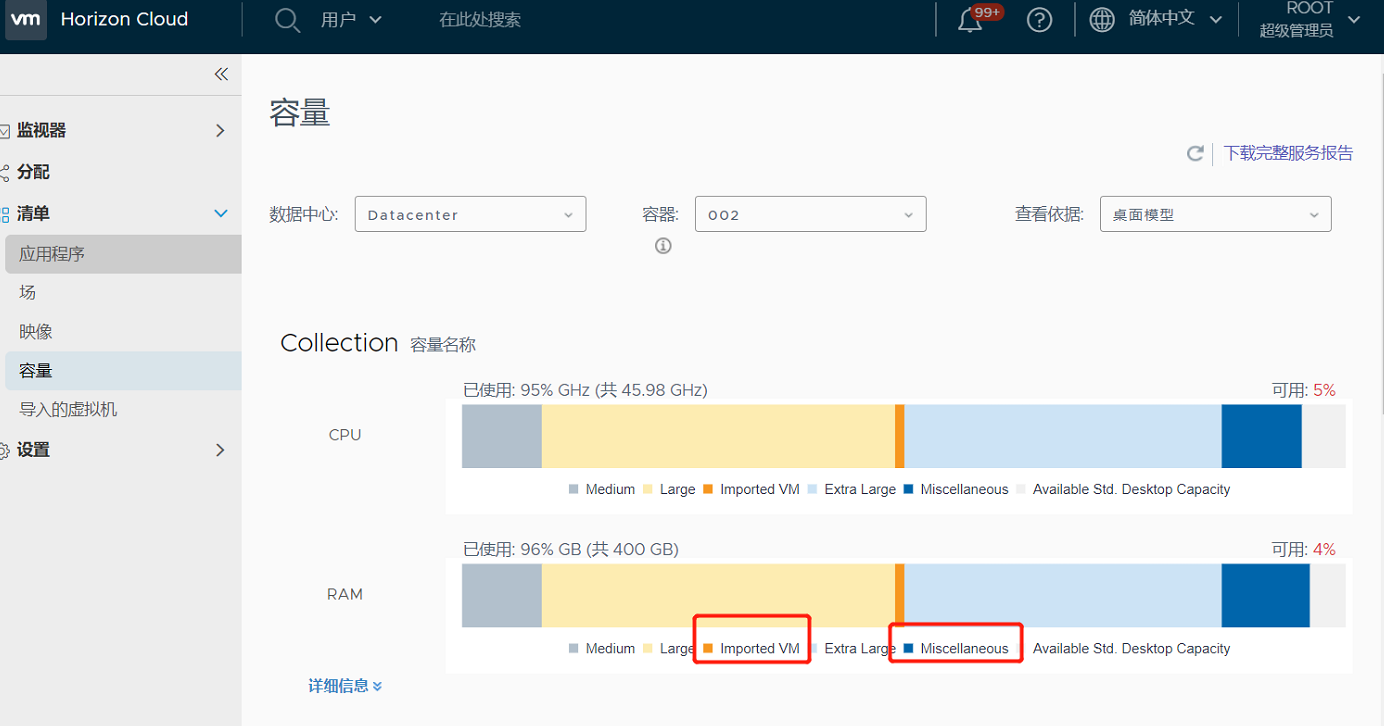Image resolution: width=1384 pixels, height=726 pixels.
Task: Click the CPU 可用: 5% text
Action: pos(1303,390)
